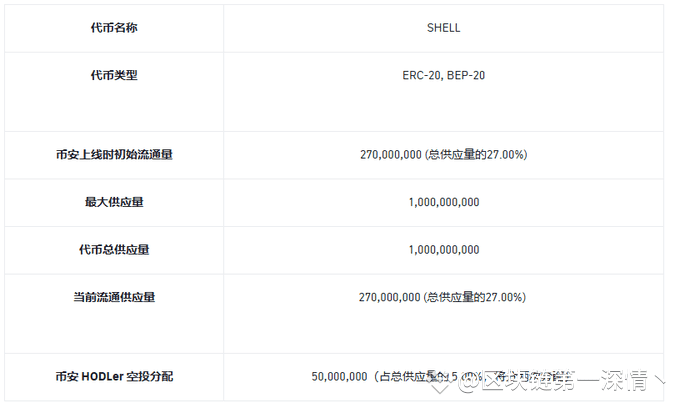680x403 pixels.
Task: Click the 代币名称 header cell
Action: click(114, 28)
